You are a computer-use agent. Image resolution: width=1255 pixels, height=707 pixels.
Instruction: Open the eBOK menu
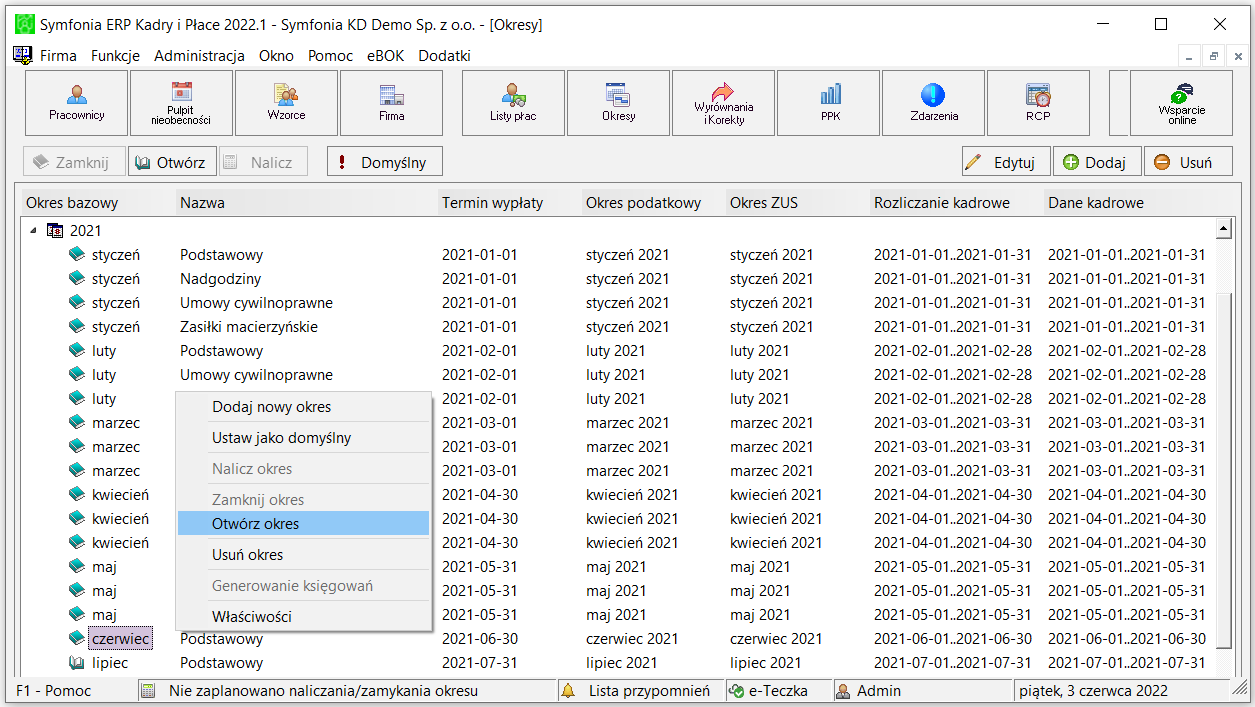point(385,56)
